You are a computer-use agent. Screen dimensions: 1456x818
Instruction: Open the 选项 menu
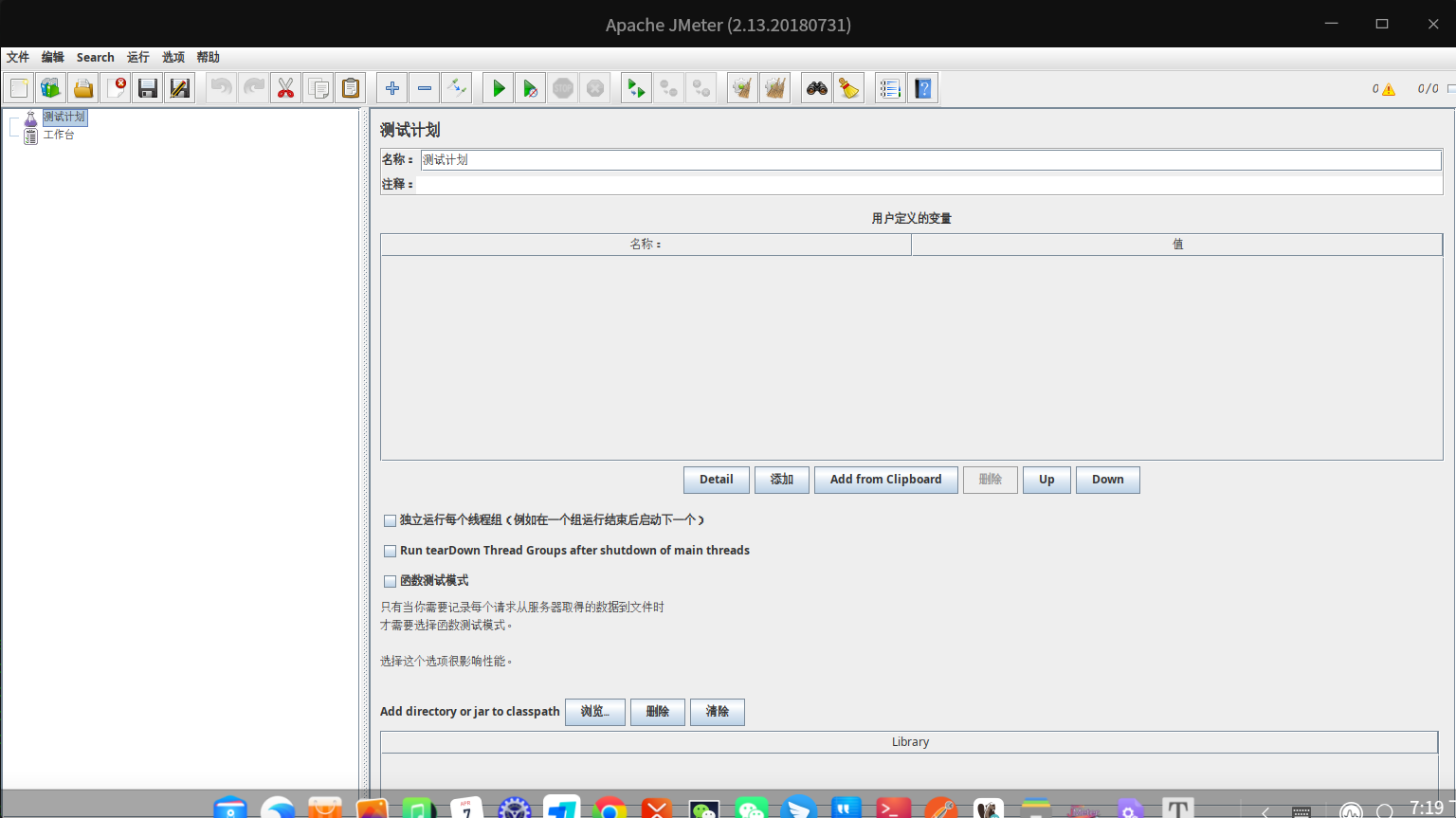click(x=173, y=57)
